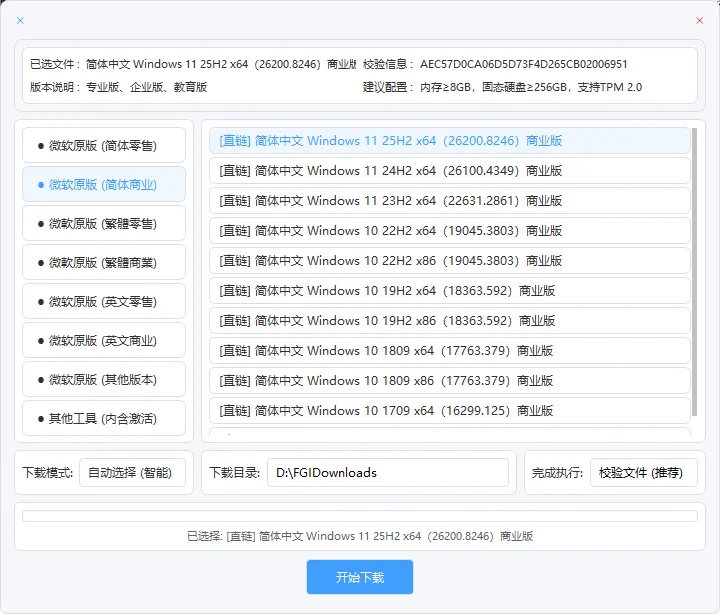Click the 版本说明 专业版、企业版、教育版 text
This screenshot has width=720, height=614.
[146, 87]
